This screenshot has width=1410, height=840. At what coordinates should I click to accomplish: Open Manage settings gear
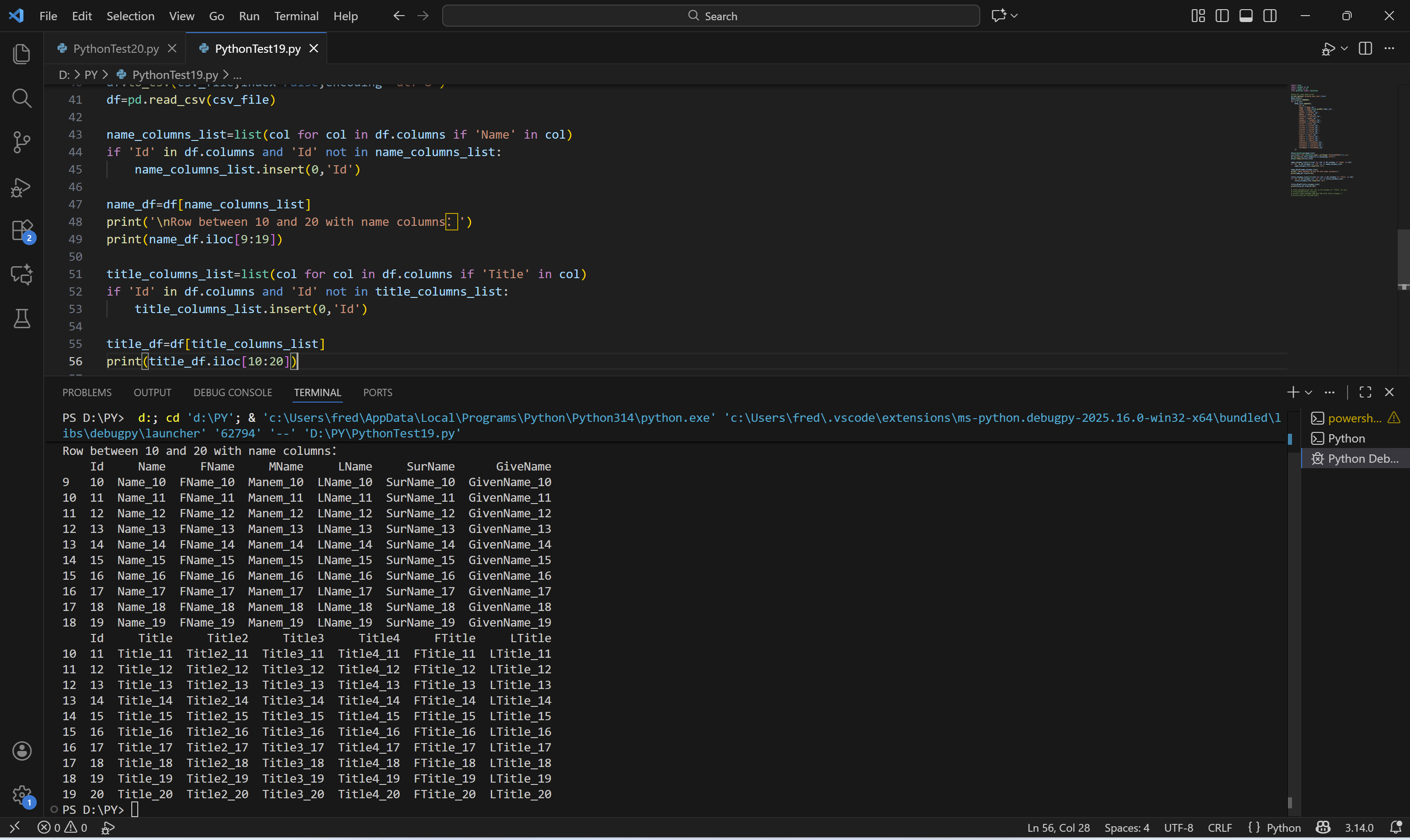point(22,795)
